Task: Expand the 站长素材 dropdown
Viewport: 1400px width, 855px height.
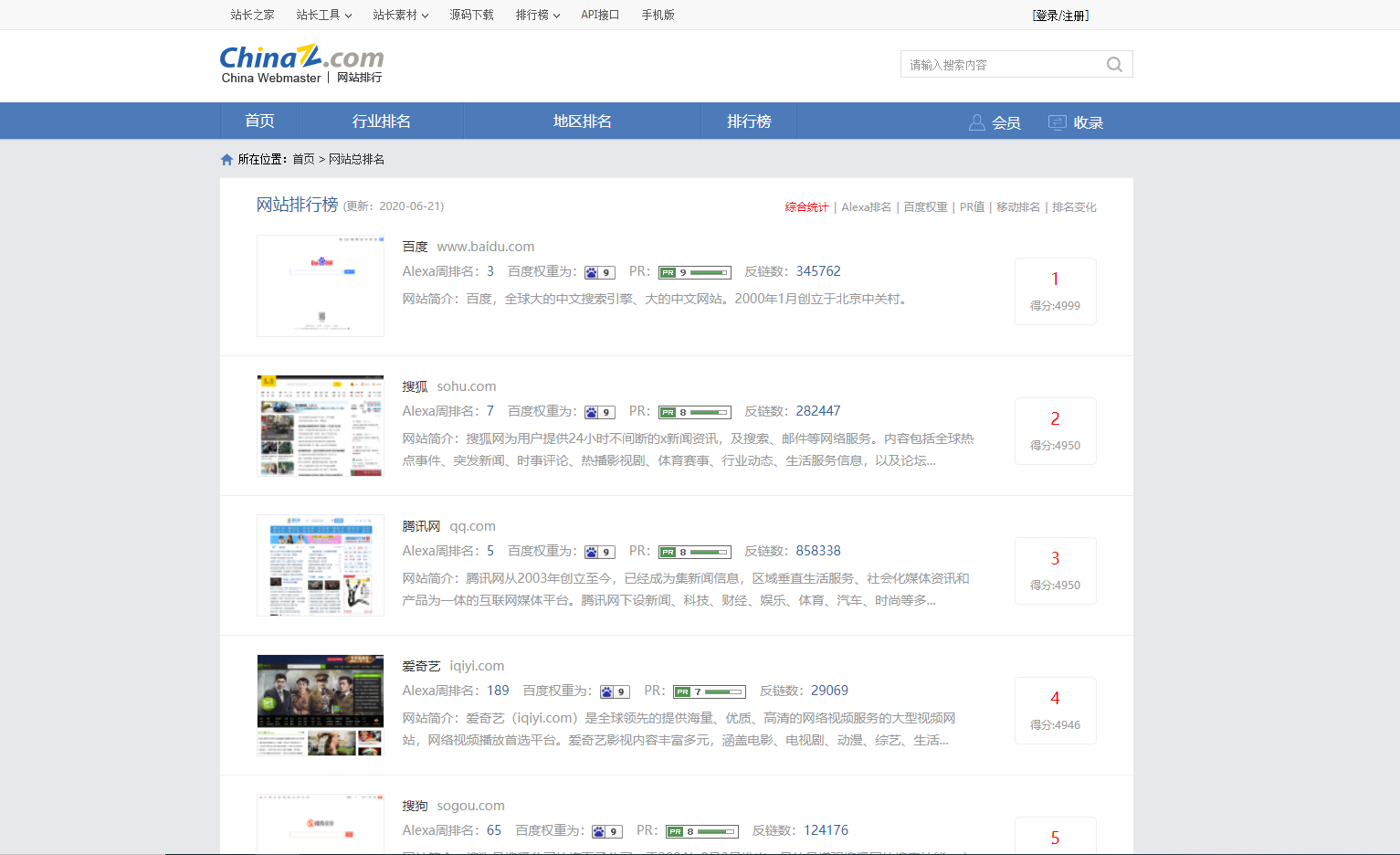Action: pyautogui.click(x=401, y=15)
